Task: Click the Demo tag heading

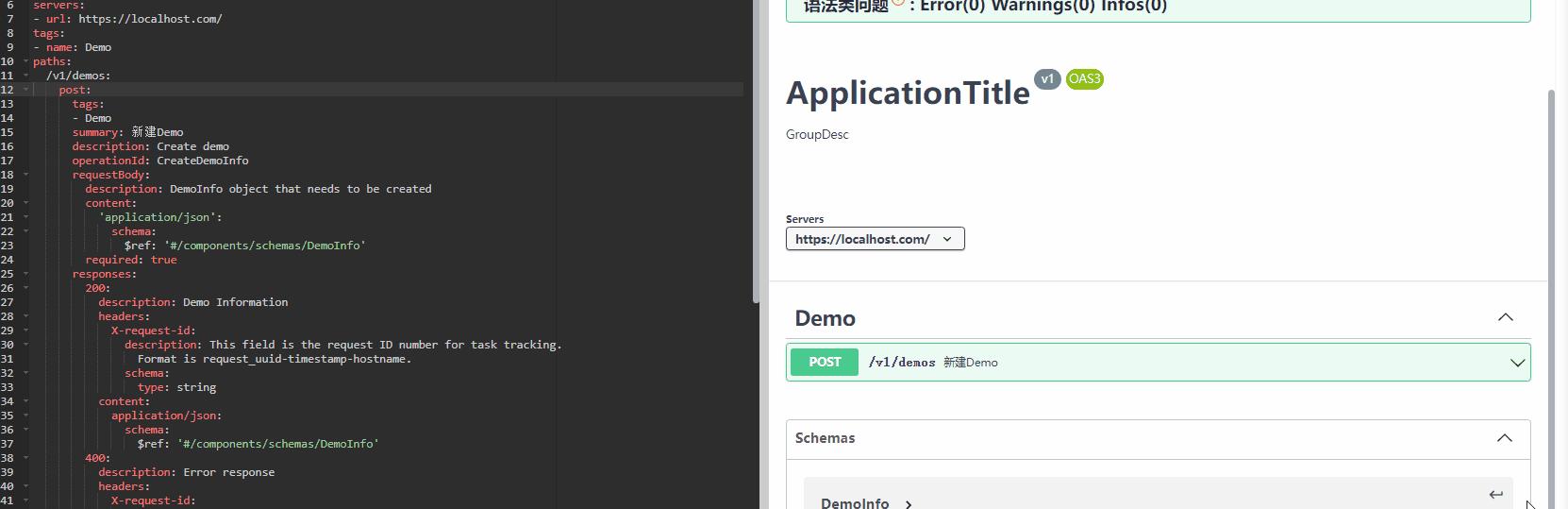Action: (825, 318)
